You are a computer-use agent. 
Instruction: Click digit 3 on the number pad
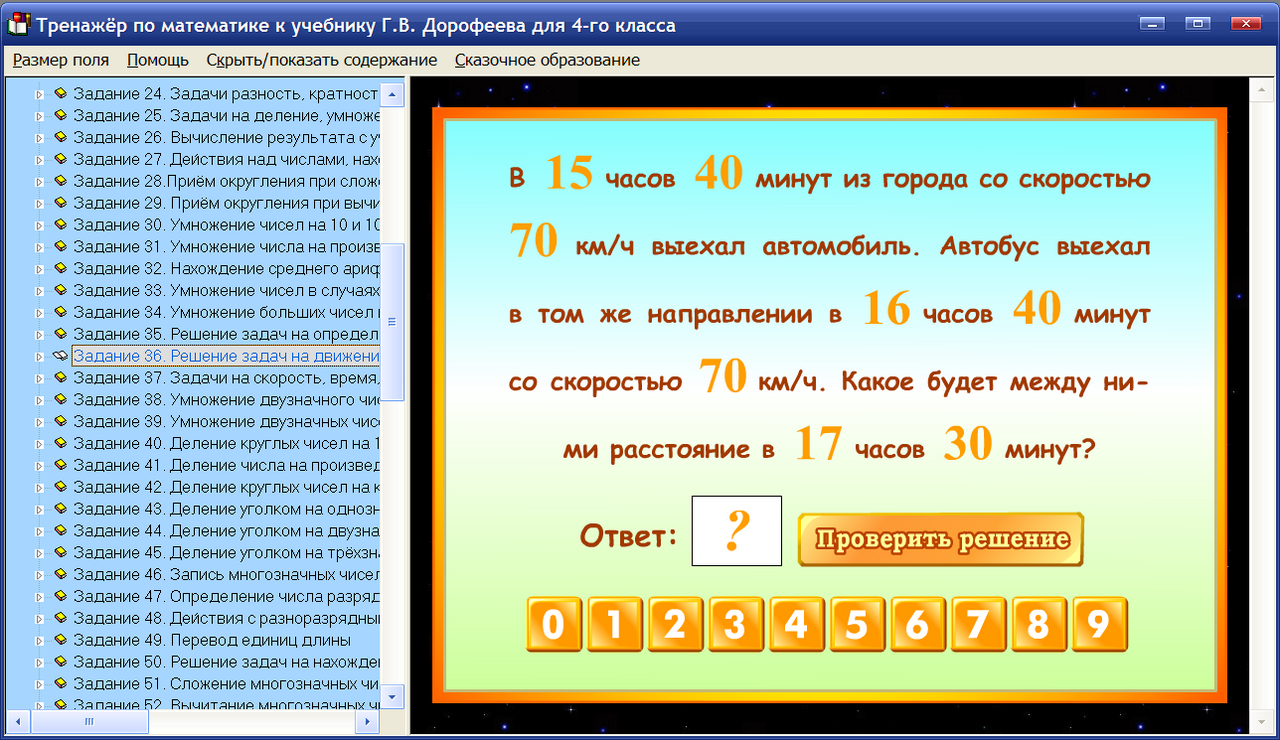(735, 623)
